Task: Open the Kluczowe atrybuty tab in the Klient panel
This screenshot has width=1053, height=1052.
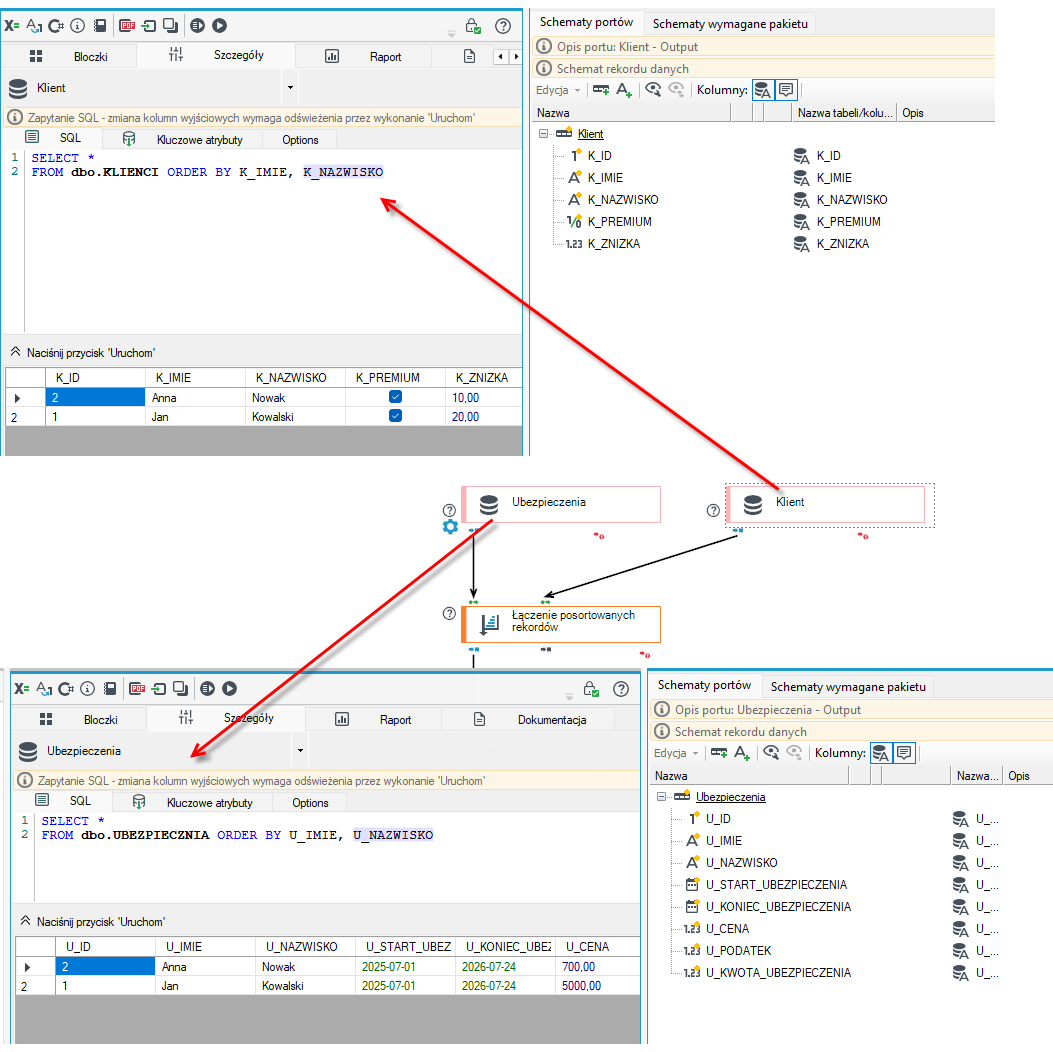Action: [x=183, y=140]
